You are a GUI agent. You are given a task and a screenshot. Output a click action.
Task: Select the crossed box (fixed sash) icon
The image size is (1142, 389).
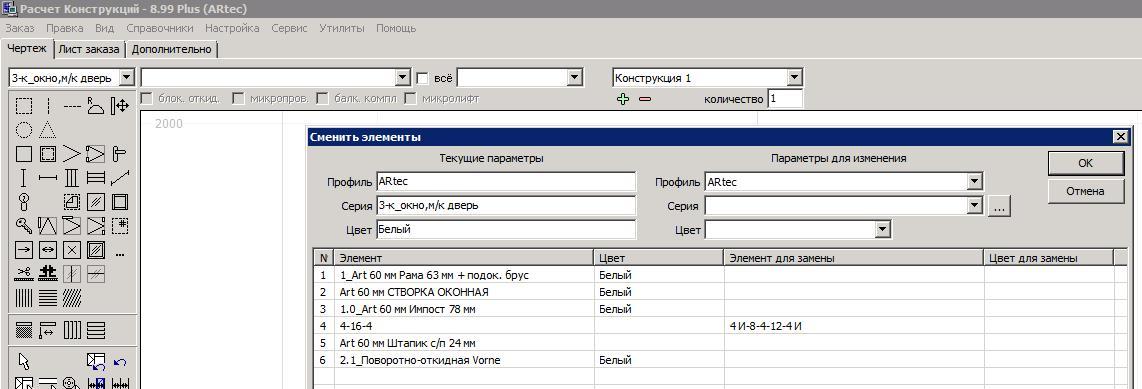tap(71, 250)
